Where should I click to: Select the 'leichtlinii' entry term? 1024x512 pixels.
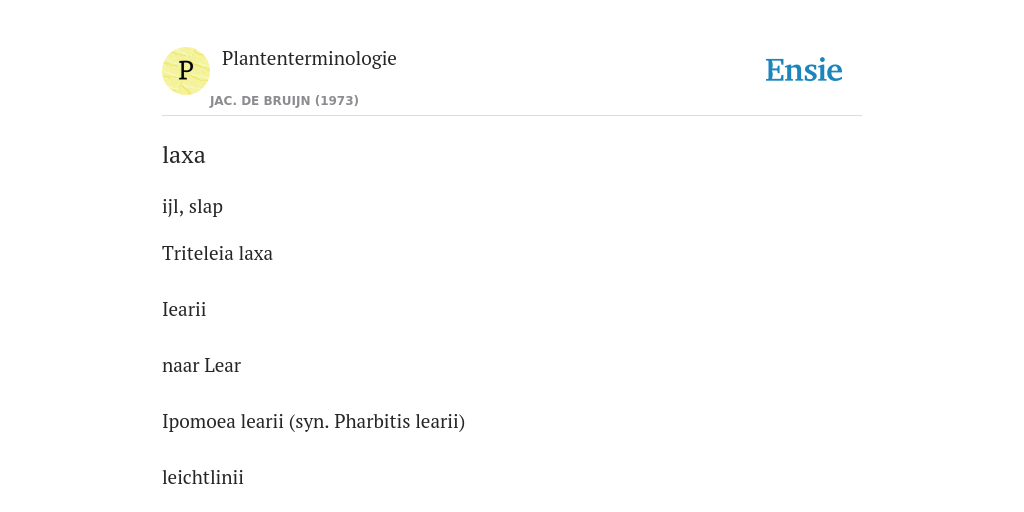pyautogui.click(x=203, y=478)
